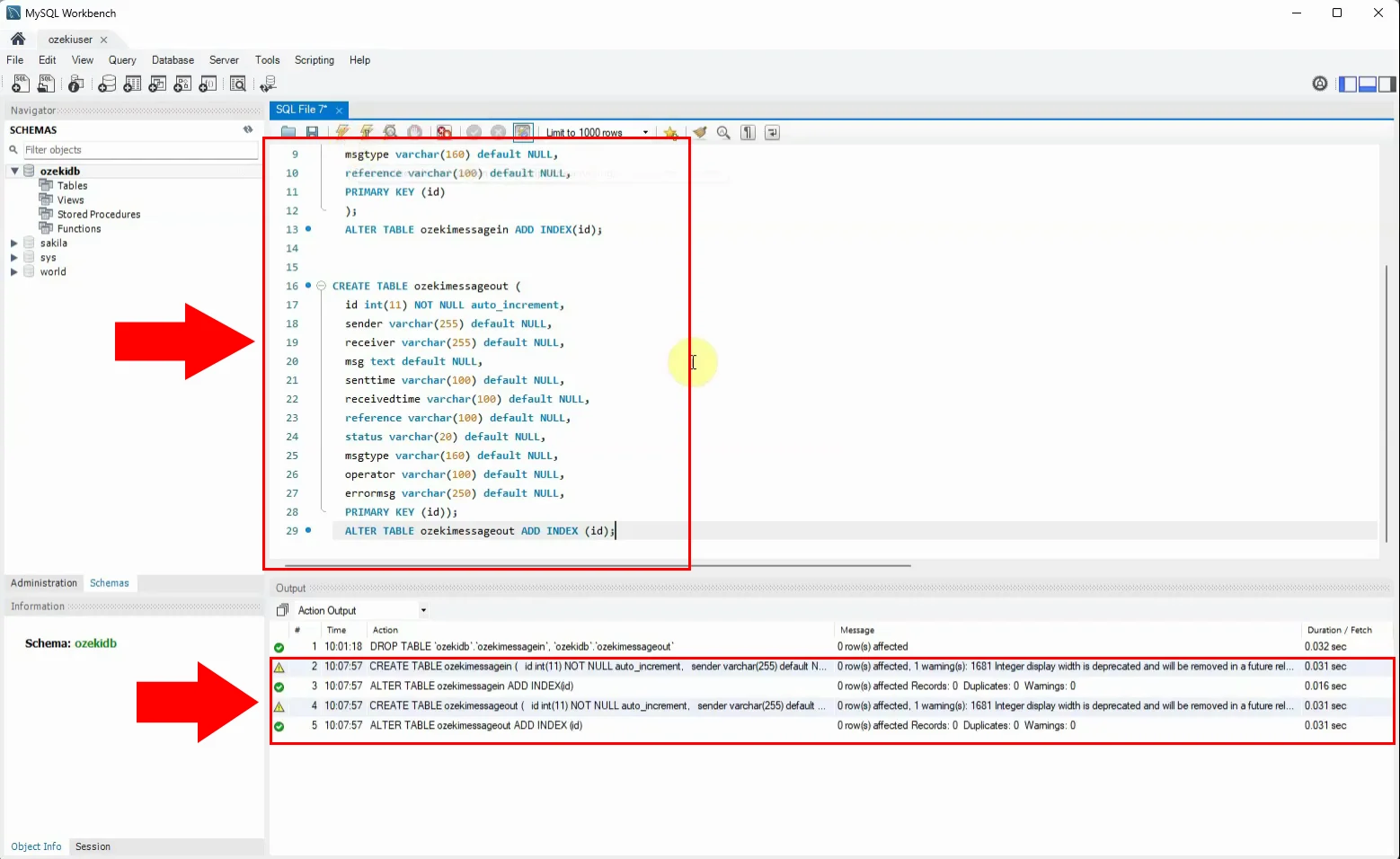Expand the sakila schema
Screen dimensions: 1400x859
14,244
